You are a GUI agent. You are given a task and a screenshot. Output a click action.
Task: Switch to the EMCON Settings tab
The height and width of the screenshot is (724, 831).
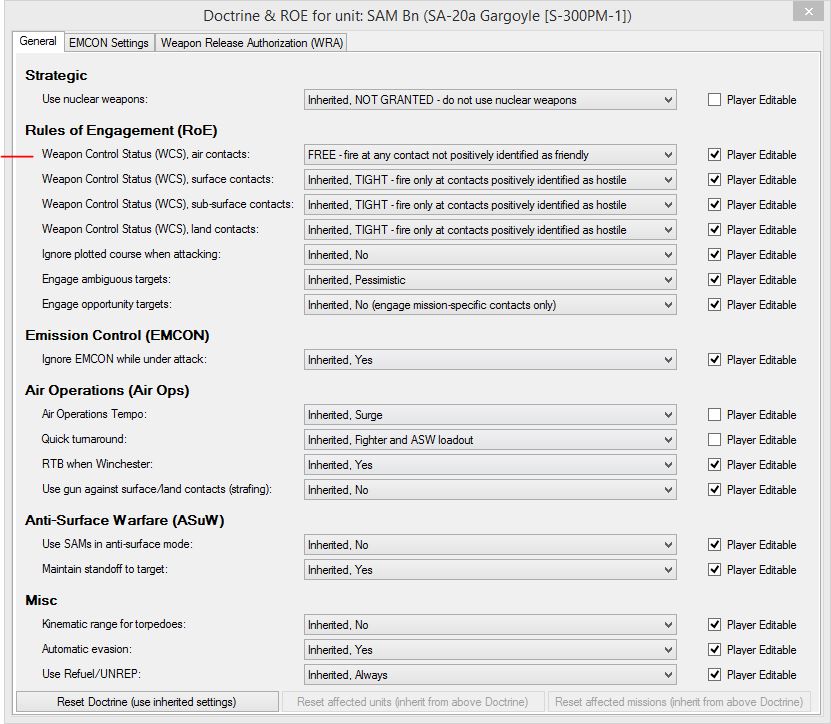tap(109, 42)
